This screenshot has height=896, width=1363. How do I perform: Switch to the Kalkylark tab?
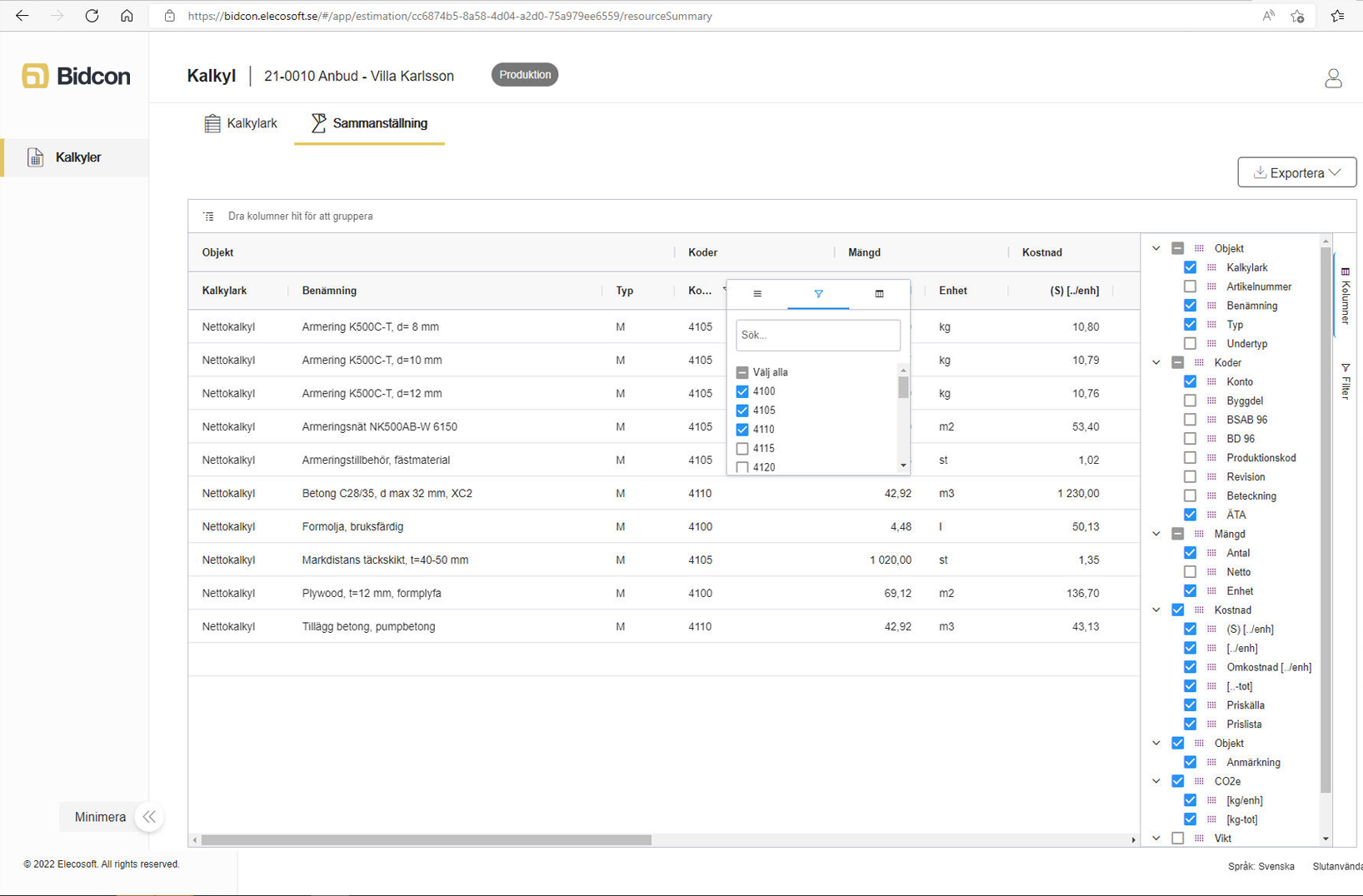click(x=241, y=123)
